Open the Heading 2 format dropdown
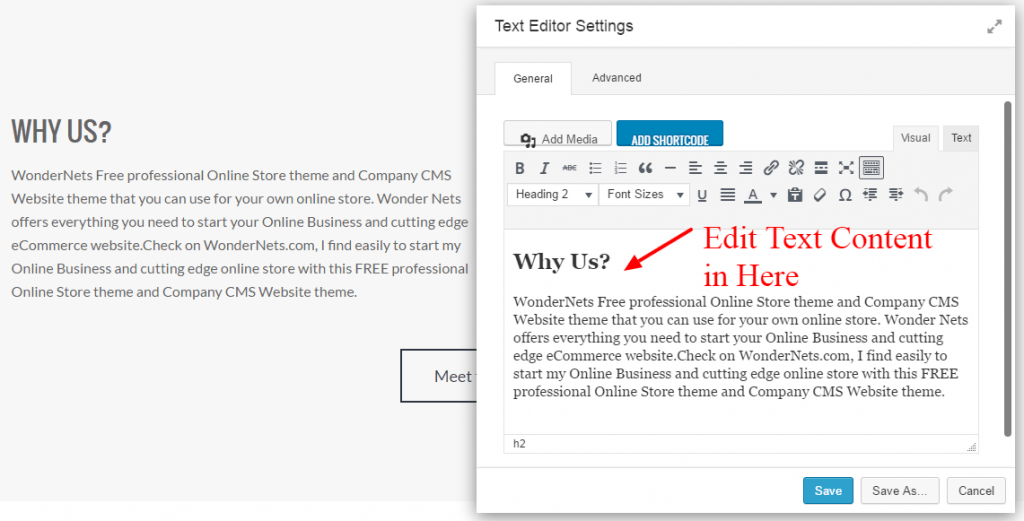Screen dimensions: 1024x521 (554, 194)
